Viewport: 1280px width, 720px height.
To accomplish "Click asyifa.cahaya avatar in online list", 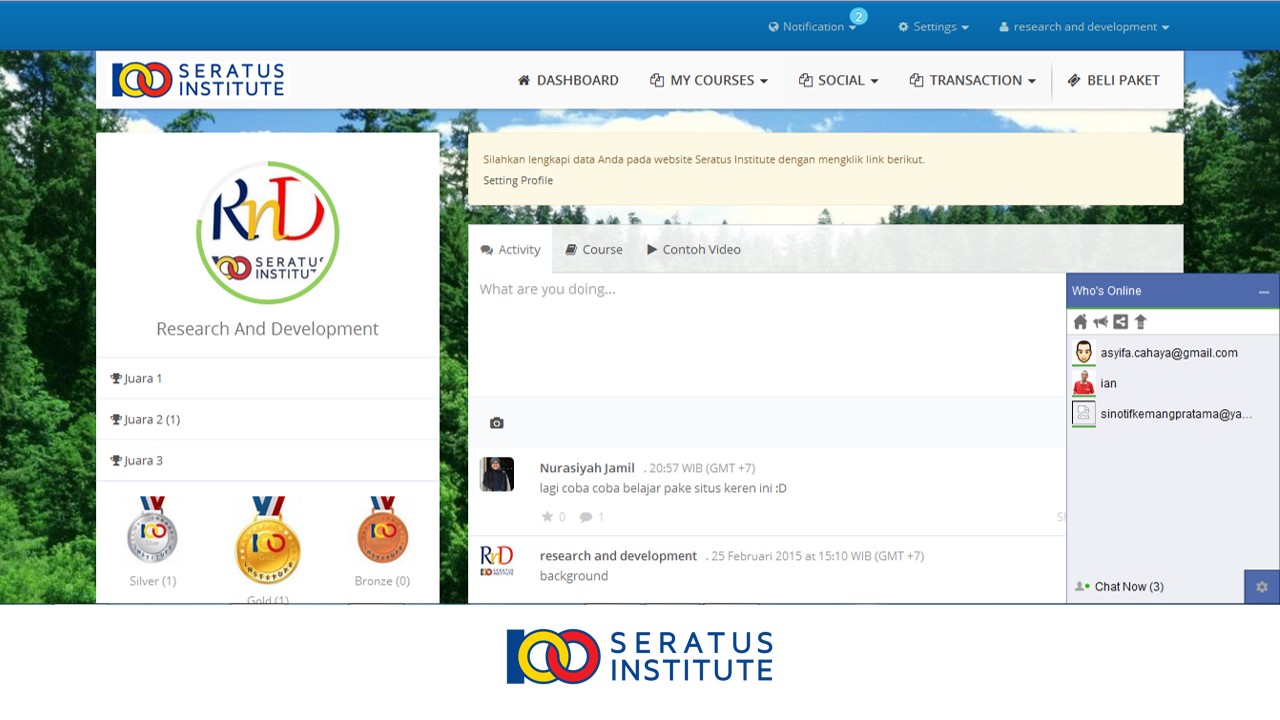I will tap(1084, 353).
